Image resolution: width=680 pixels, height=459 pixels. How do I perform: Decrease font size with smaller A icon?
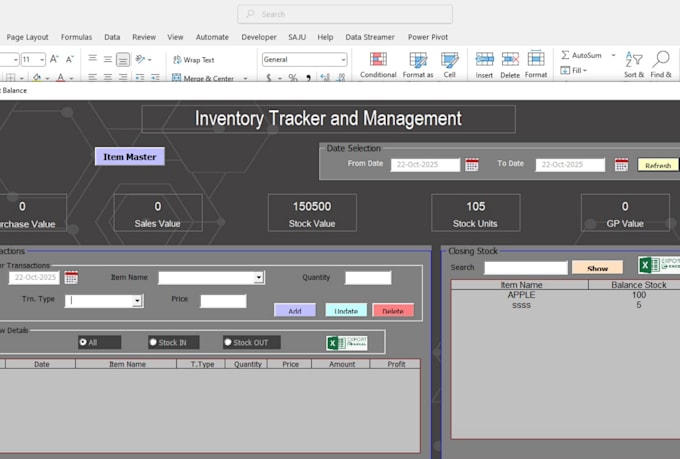coord(69,59)
